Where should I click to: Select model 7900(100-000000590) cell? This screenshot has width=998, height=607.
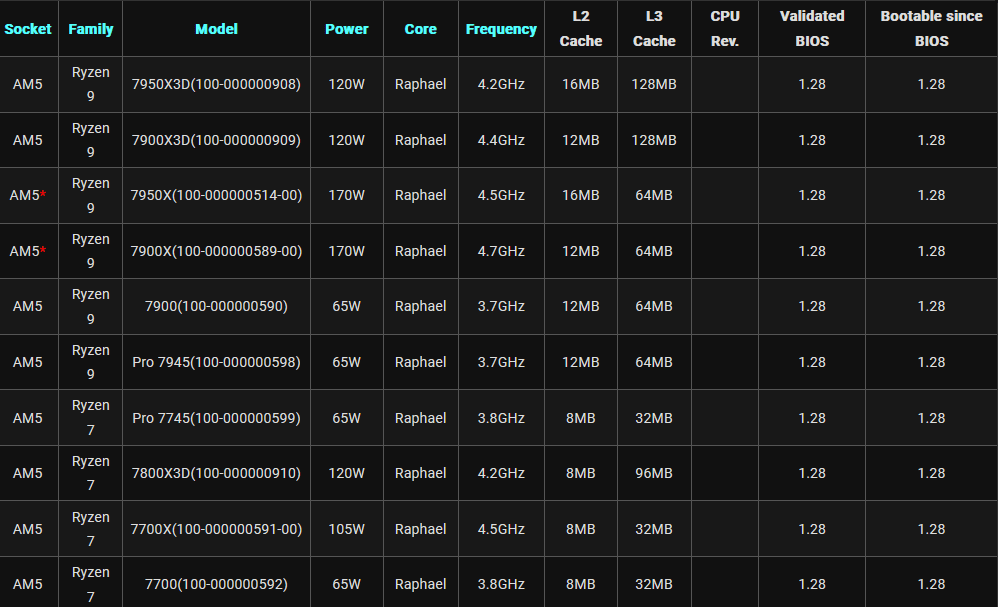pyautogui.click(x=216, y=307)
